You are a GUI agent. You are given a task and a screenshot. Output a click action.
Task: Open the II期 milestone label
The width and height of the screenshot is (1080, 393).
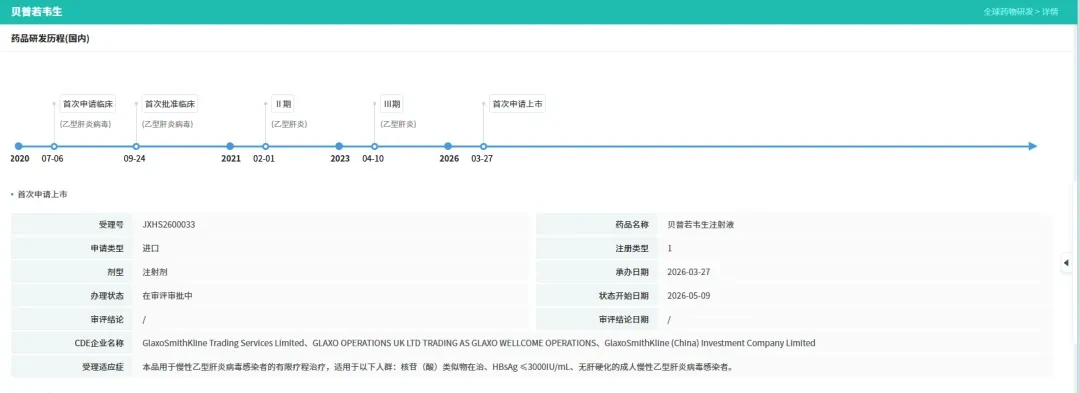coord(283,105)
